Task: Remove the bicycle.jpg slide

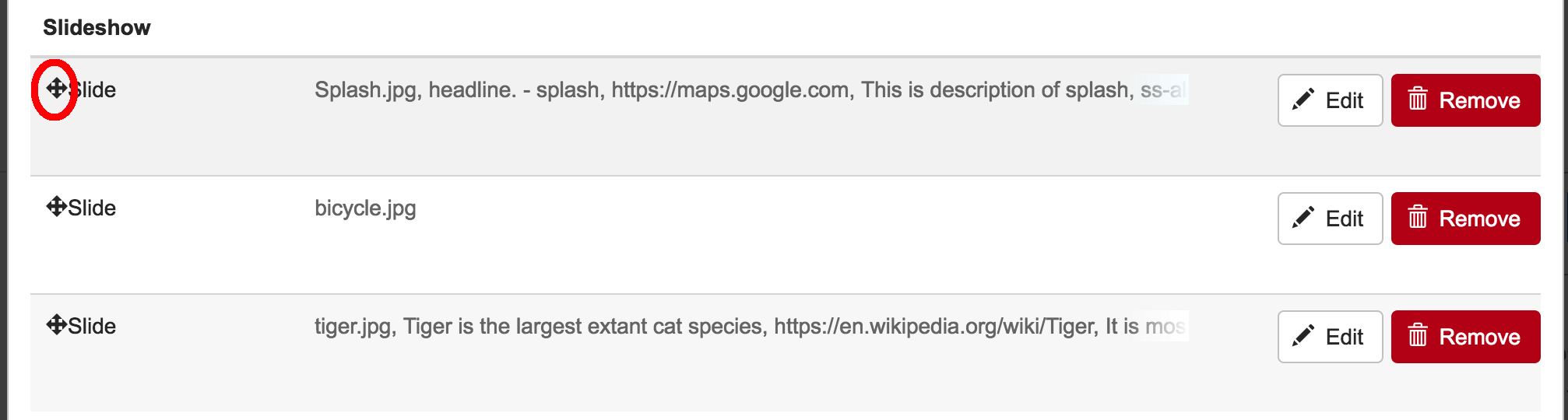Action: [x=1465, y=219]
